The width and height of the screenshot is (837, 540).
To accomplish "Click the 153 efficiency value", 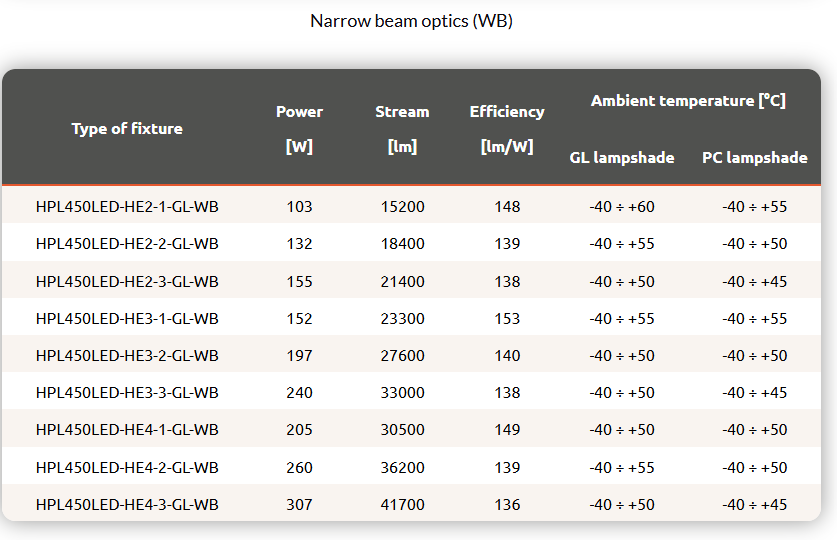I will (507, 319).
